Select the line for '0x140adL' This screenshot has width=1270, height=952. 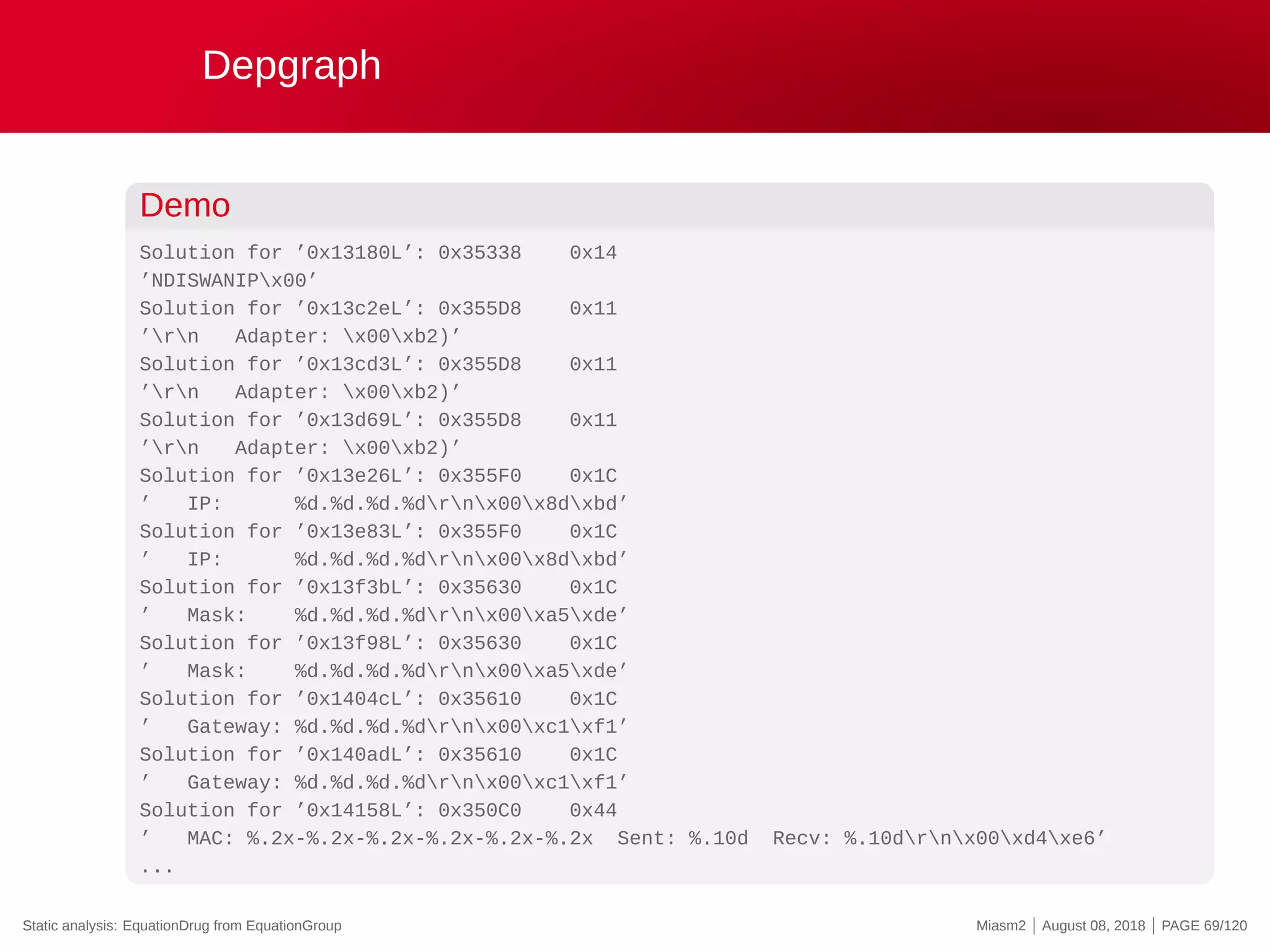[x=378, y=755]
